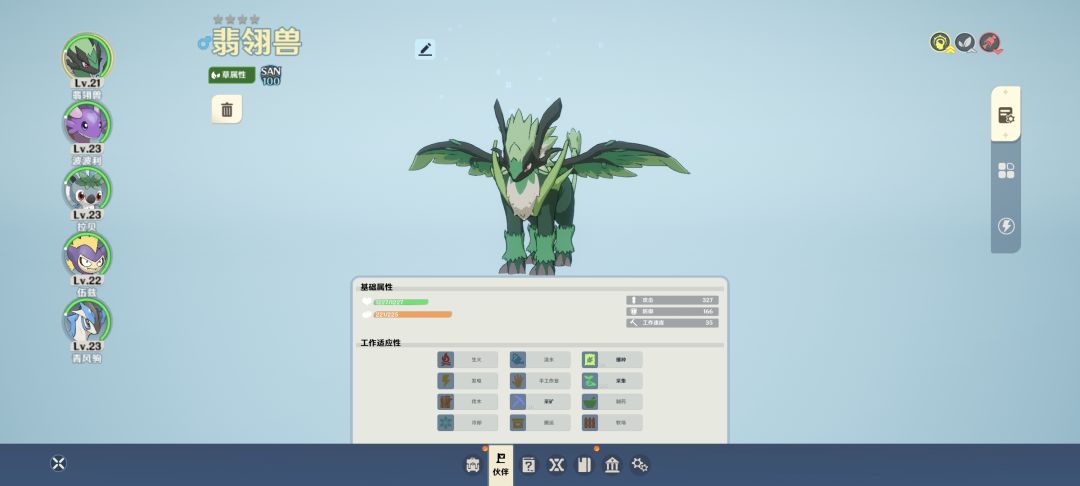Select the Lv.23 拉贝 party portrait
The width and height of the screenshot is (1080, 486).
click(x=87, y=189)
